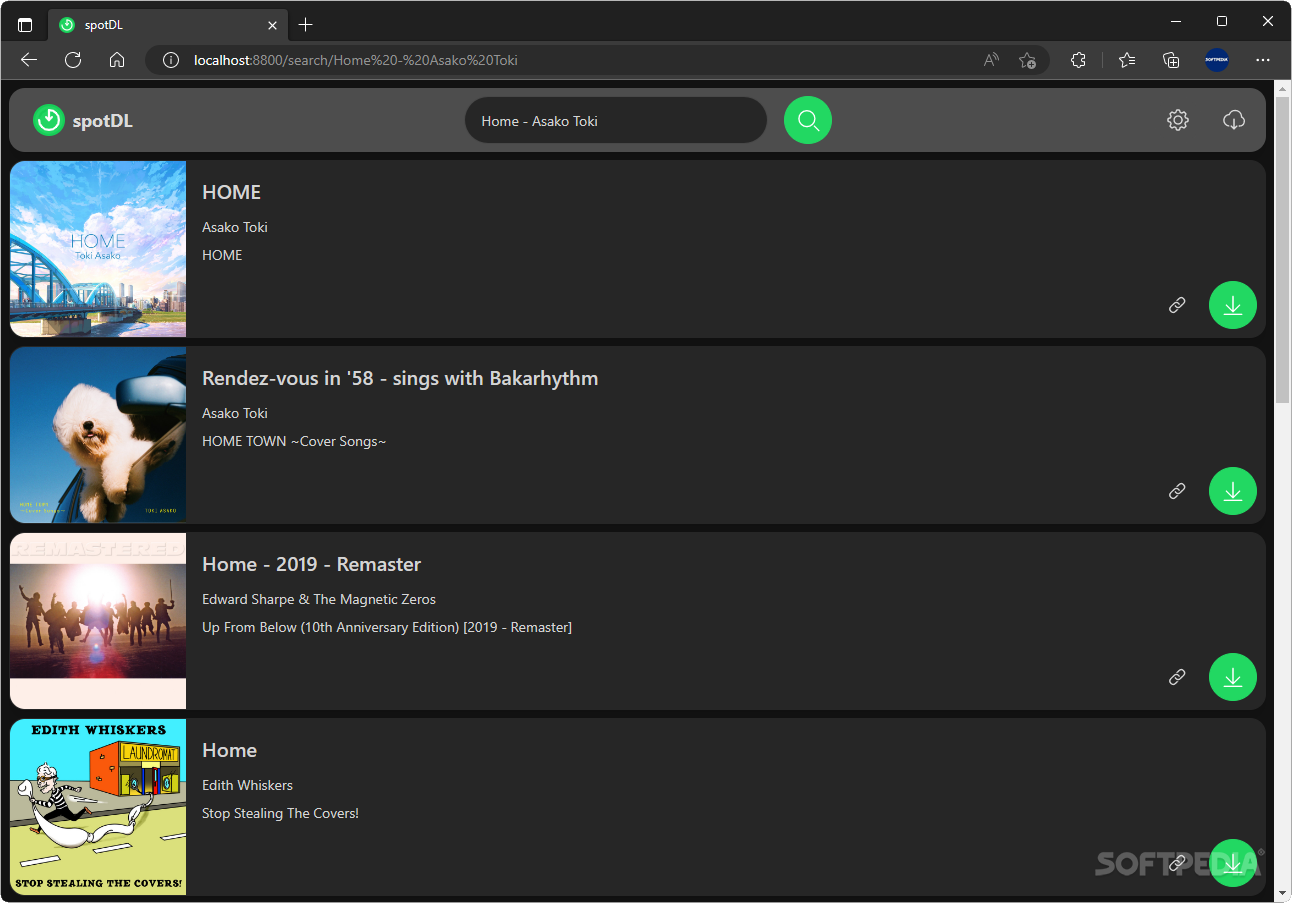Screen dimensions: 1292x903
Task: Click the browser address bar URL
Action: point(356,60)
